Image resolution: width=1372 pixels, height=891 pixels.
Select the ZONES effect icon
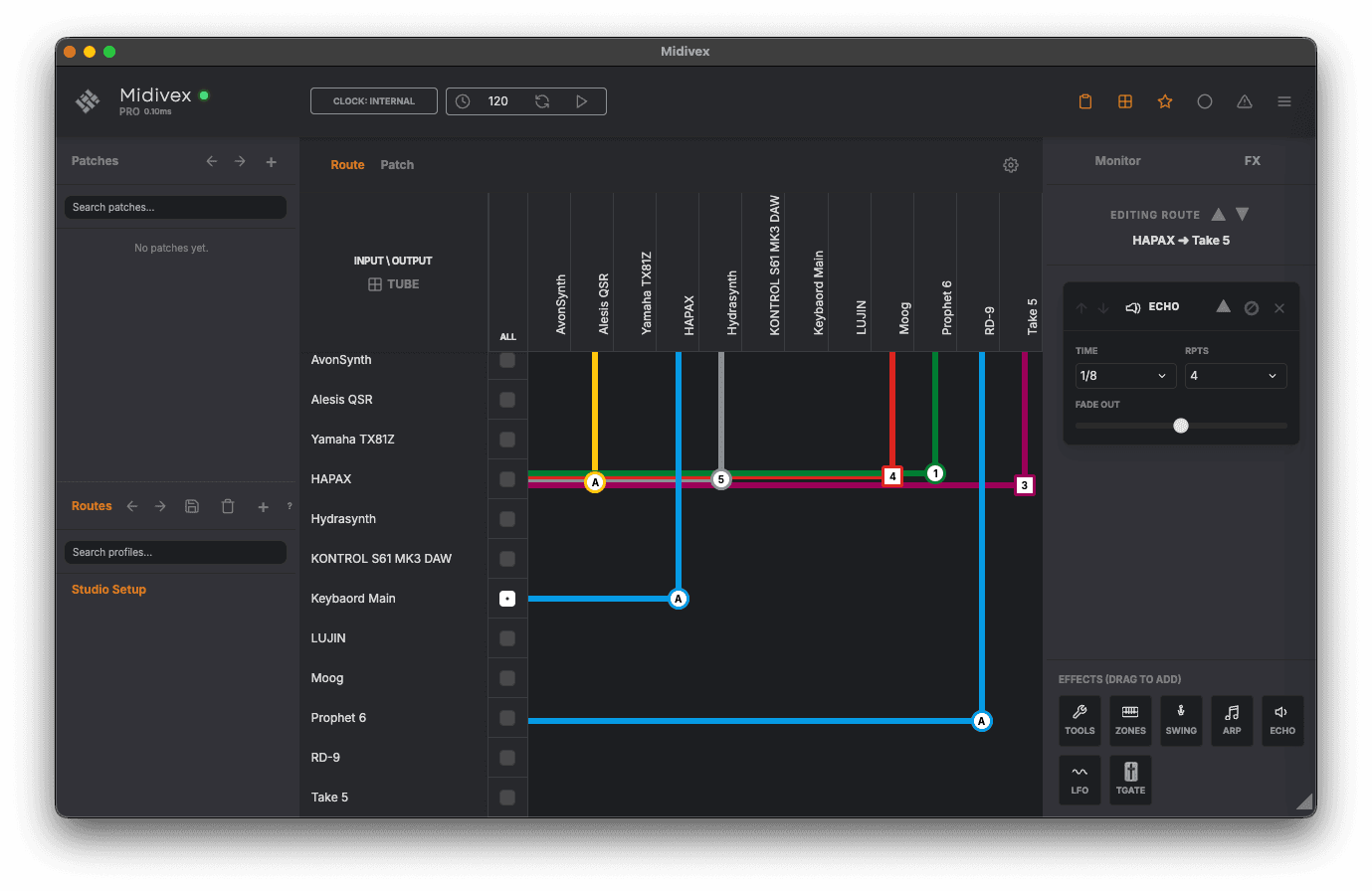1130,720
